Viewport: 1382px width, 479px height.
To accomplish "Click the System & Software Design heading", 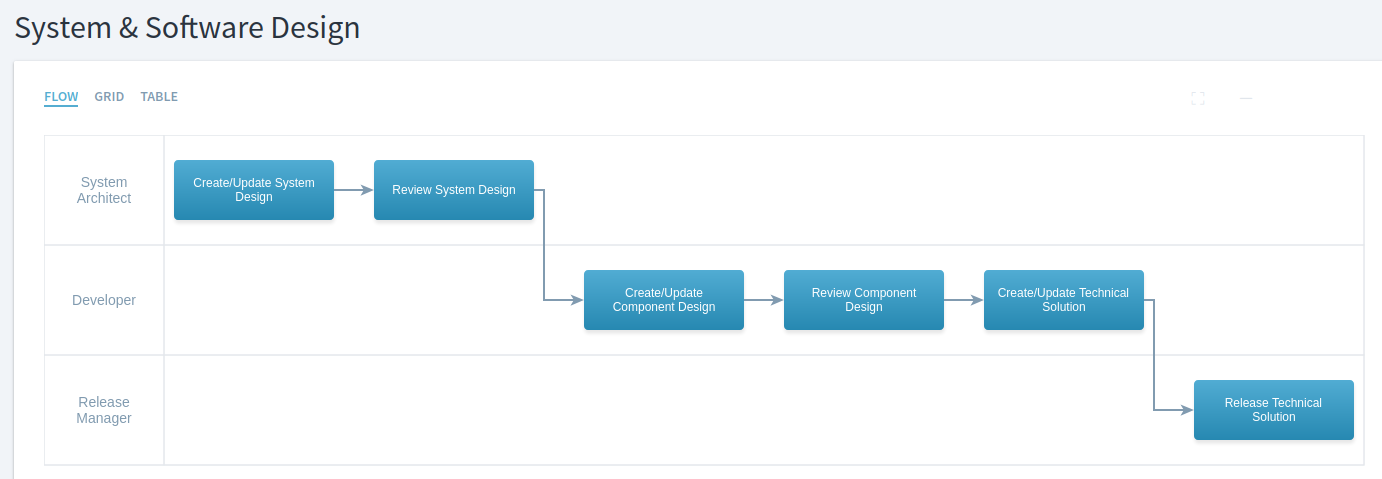I will pos(187,28).
